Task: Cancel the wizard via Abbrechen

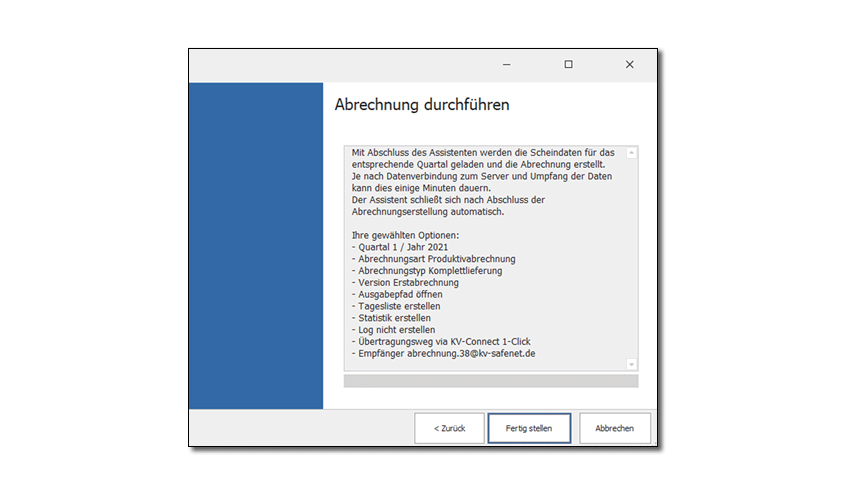Action: (x=614, y=428)
